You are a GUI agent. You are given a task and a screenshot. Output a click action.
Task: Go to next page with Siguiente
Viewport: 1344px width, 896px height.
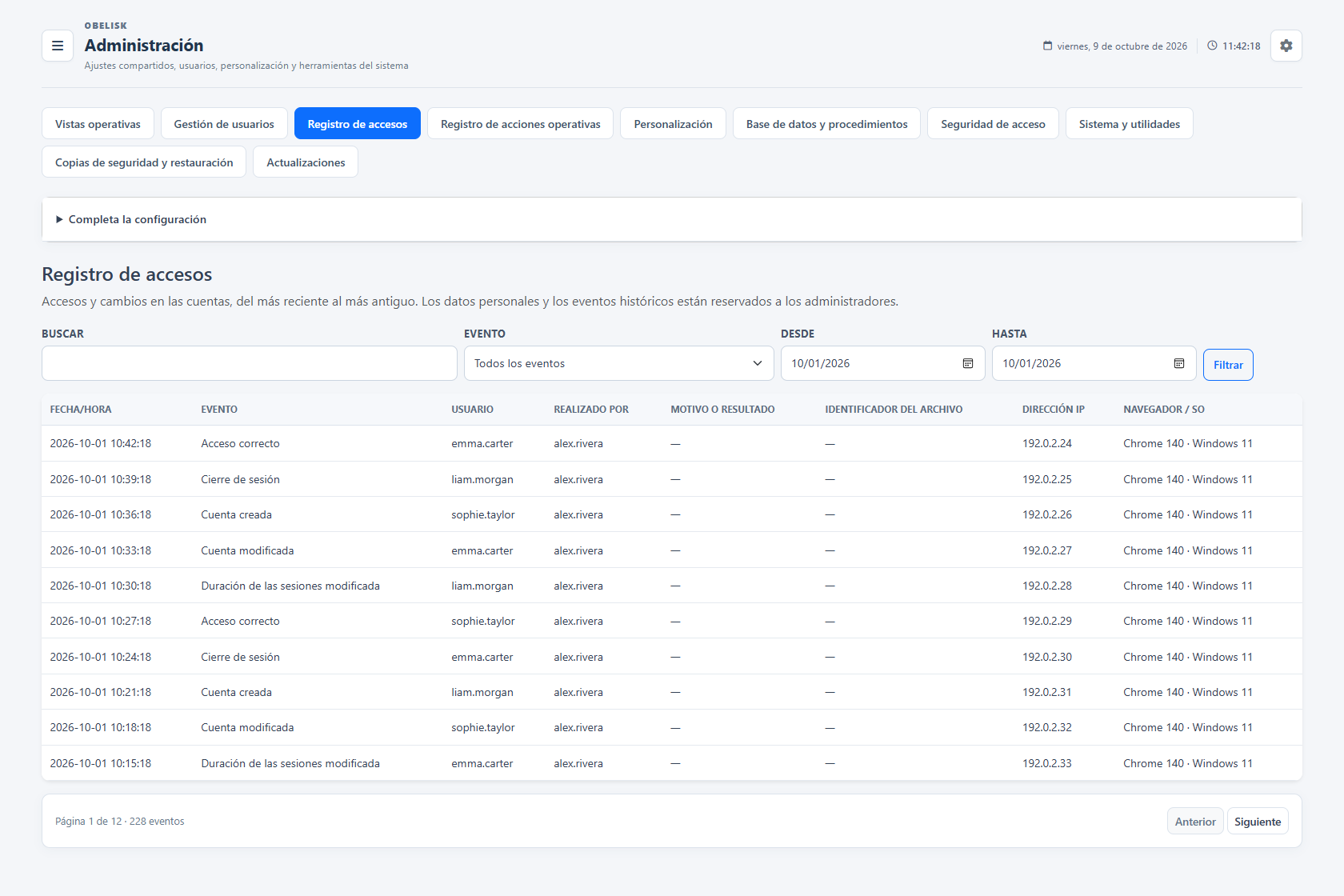(x=1258, y=822)
